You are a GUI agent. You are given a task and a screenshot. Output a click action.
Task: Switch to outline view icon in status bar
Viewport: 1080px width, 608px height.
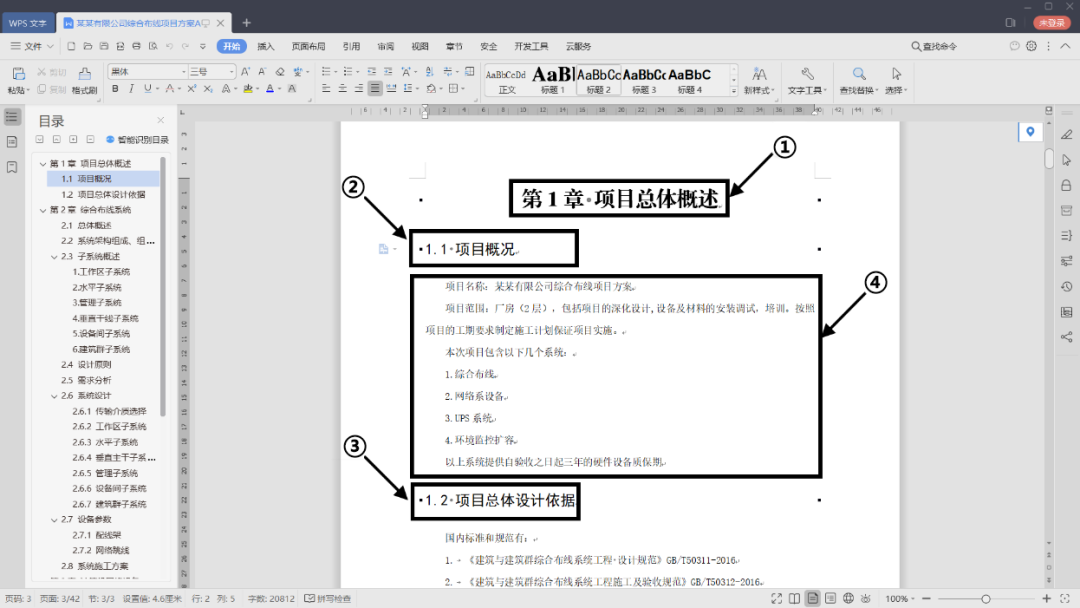point(830,598)
